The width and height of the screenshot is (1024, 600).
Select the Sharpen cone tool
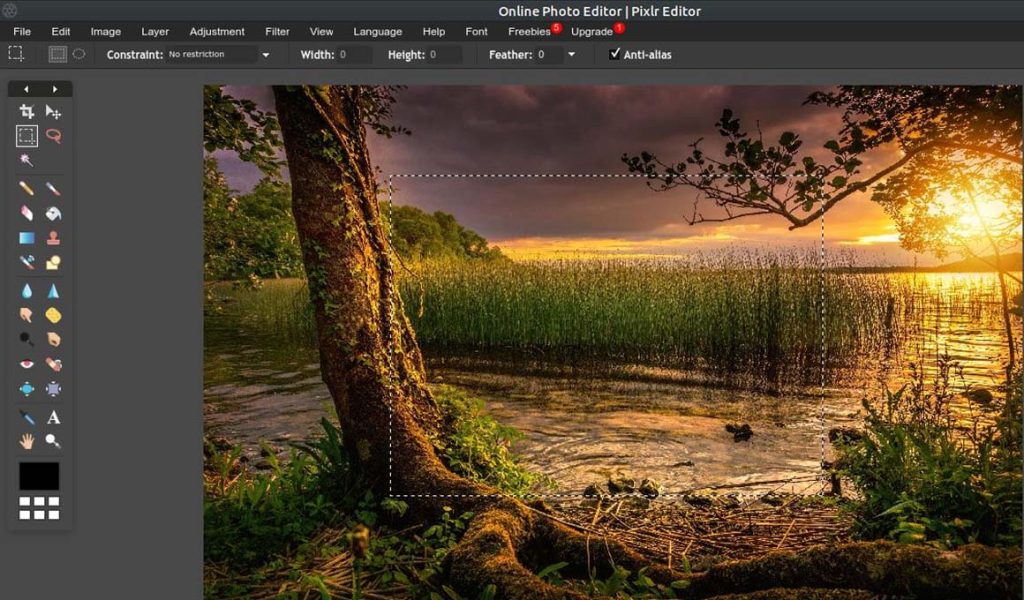(54, 291)
